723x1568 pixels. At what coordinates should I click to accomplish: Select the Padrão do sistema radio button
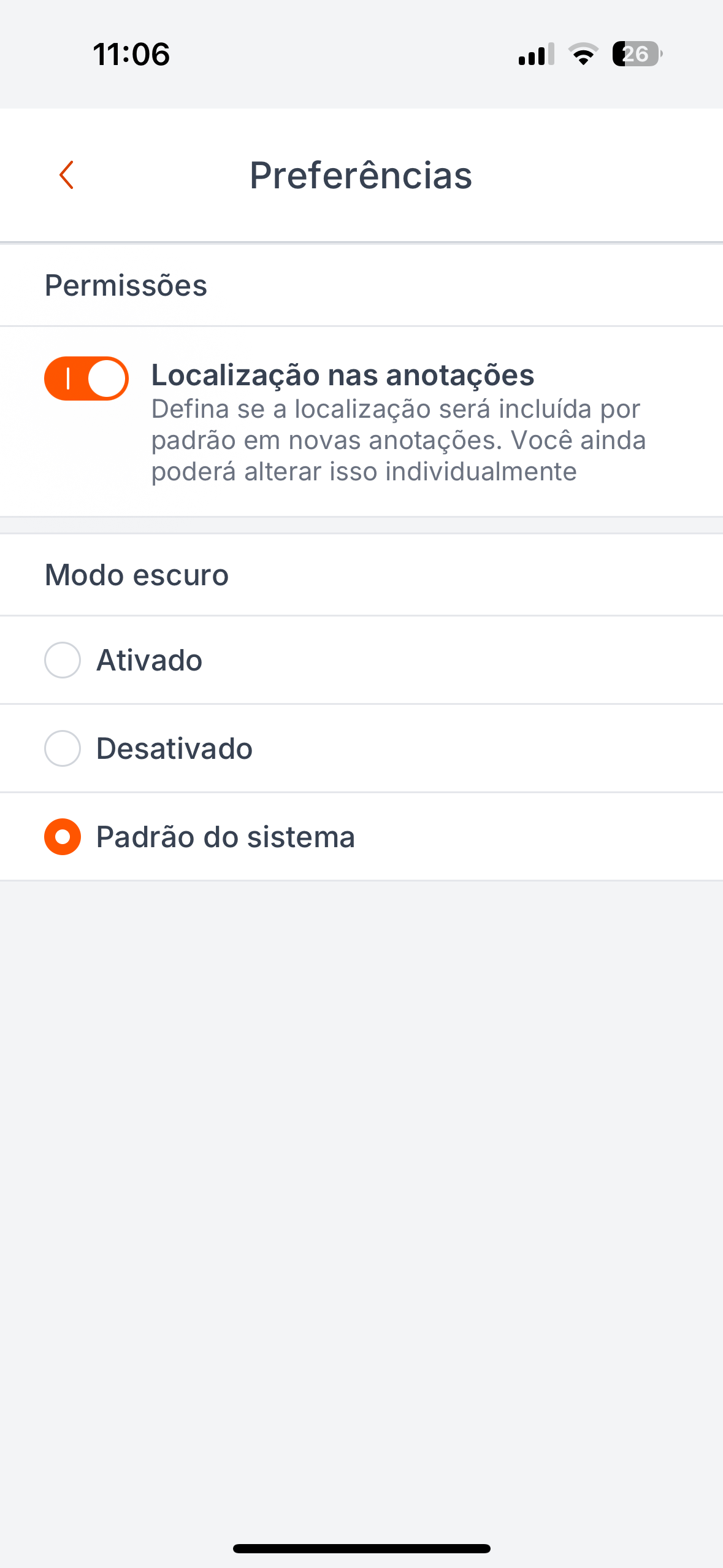click(63, 837)
